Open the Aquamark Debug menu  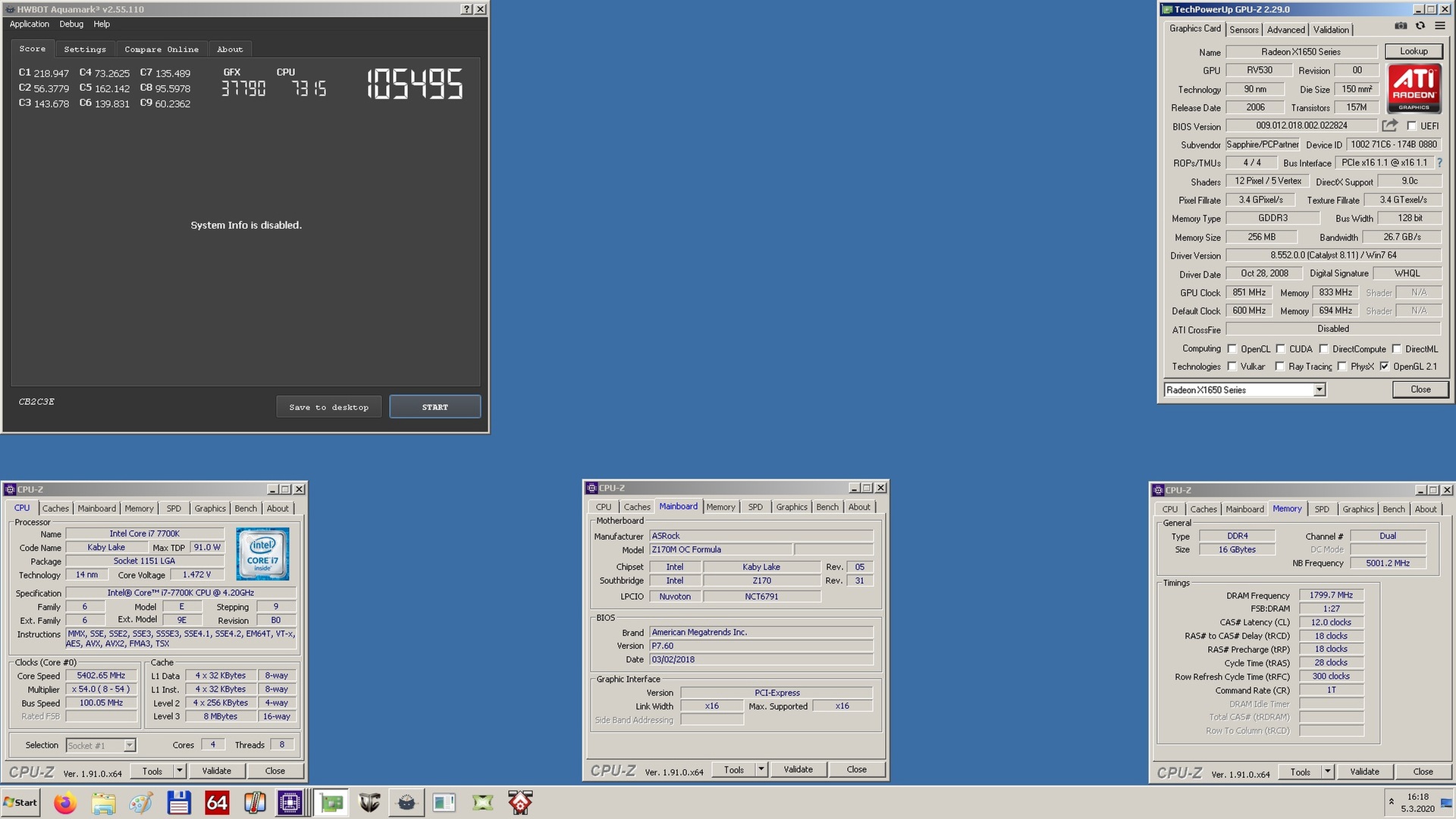tap(71, 24)
